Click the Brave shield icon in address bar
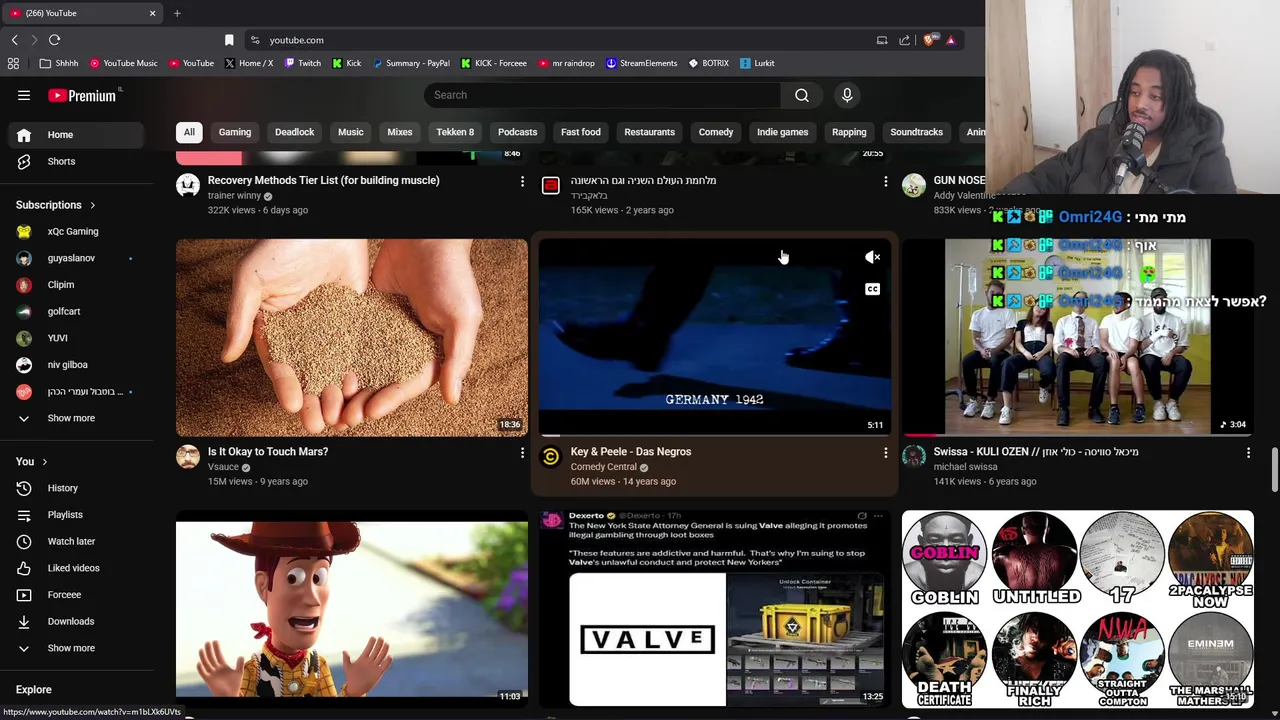The height and width of the screenshot is (720, 1280). pos(929,40)
